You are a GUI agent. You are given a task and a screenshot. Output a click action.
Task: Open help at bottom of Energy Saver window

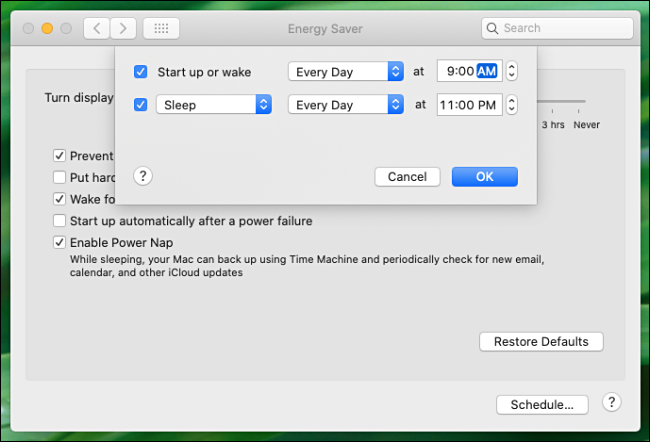tap(611, 402)
